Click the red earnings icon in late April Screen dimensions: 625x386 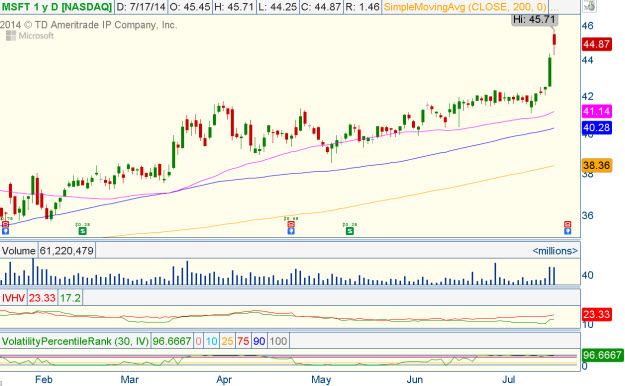click(291, 225)
